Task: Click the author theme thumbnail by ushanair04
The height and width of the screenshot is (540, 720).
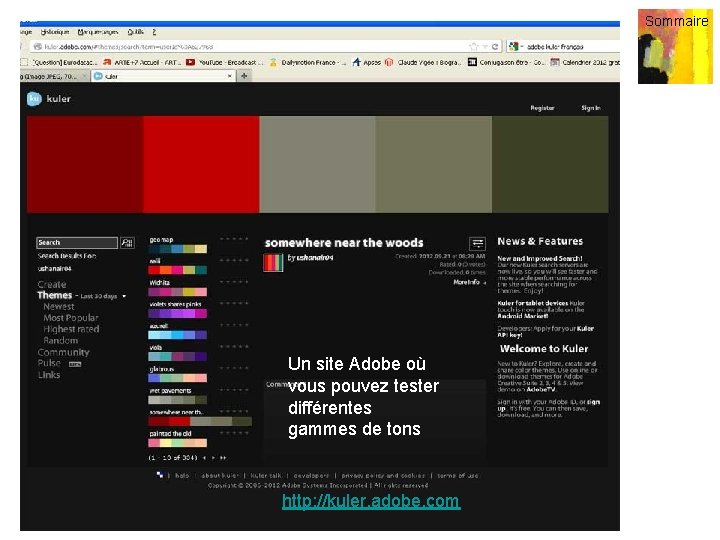Action: 273,262
